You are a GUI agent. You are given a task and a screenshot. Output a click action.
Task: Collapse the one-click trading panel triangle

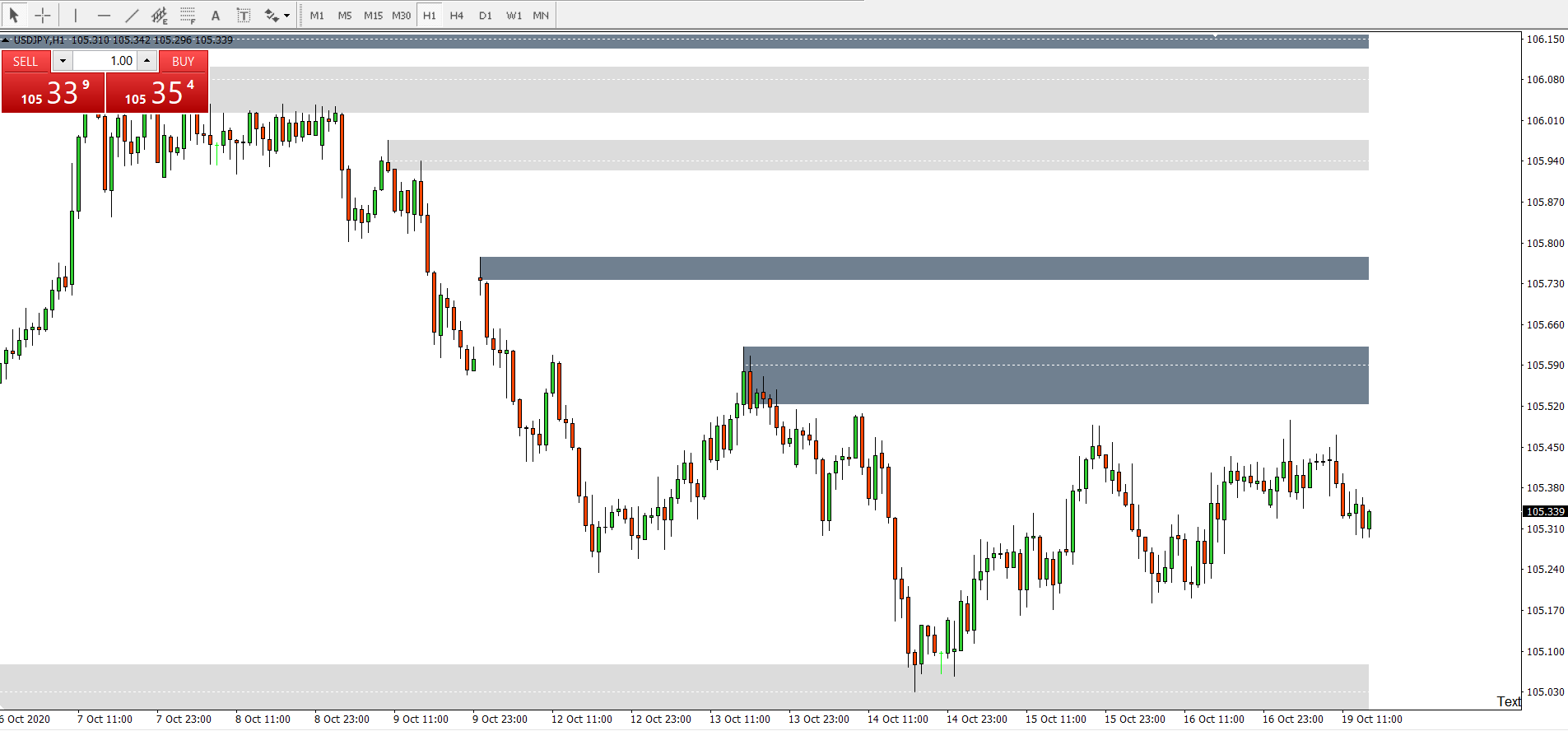[x=6, y=40]
